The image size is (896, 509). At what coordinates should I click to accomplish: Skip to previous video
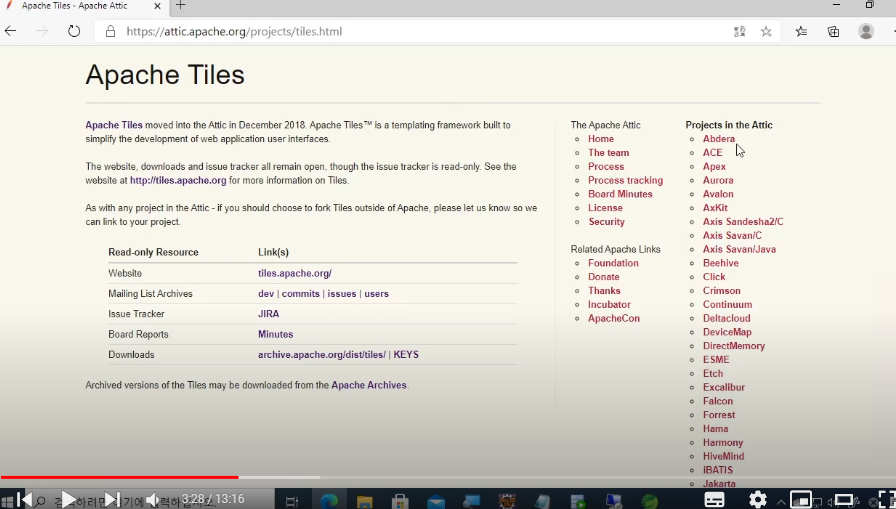click(25, 499)
